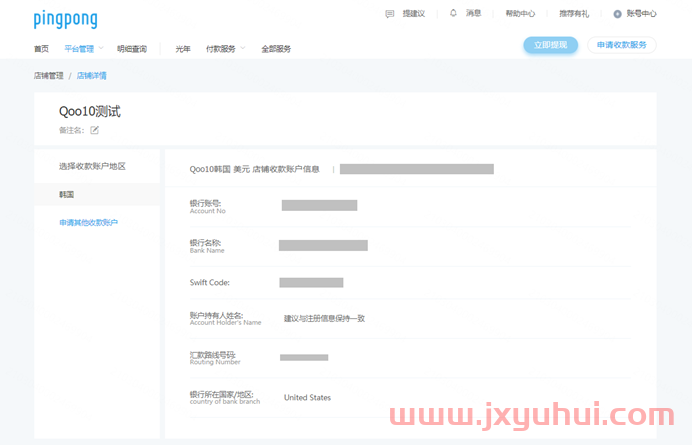This screenshot has height=445, width=692.
Task: Click the 申请收款服务 button
Action: (x=621, y=45)
